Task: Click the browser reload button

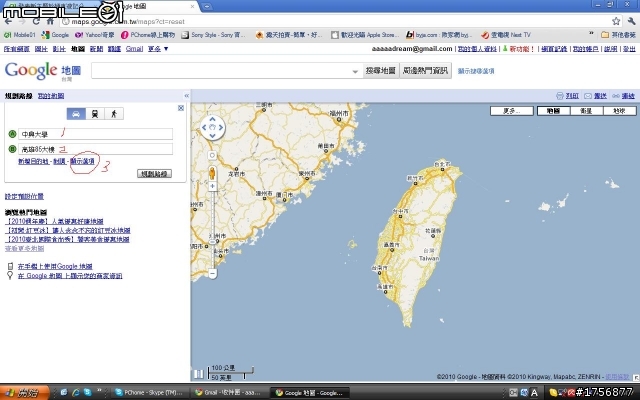Action: (36, 21)
